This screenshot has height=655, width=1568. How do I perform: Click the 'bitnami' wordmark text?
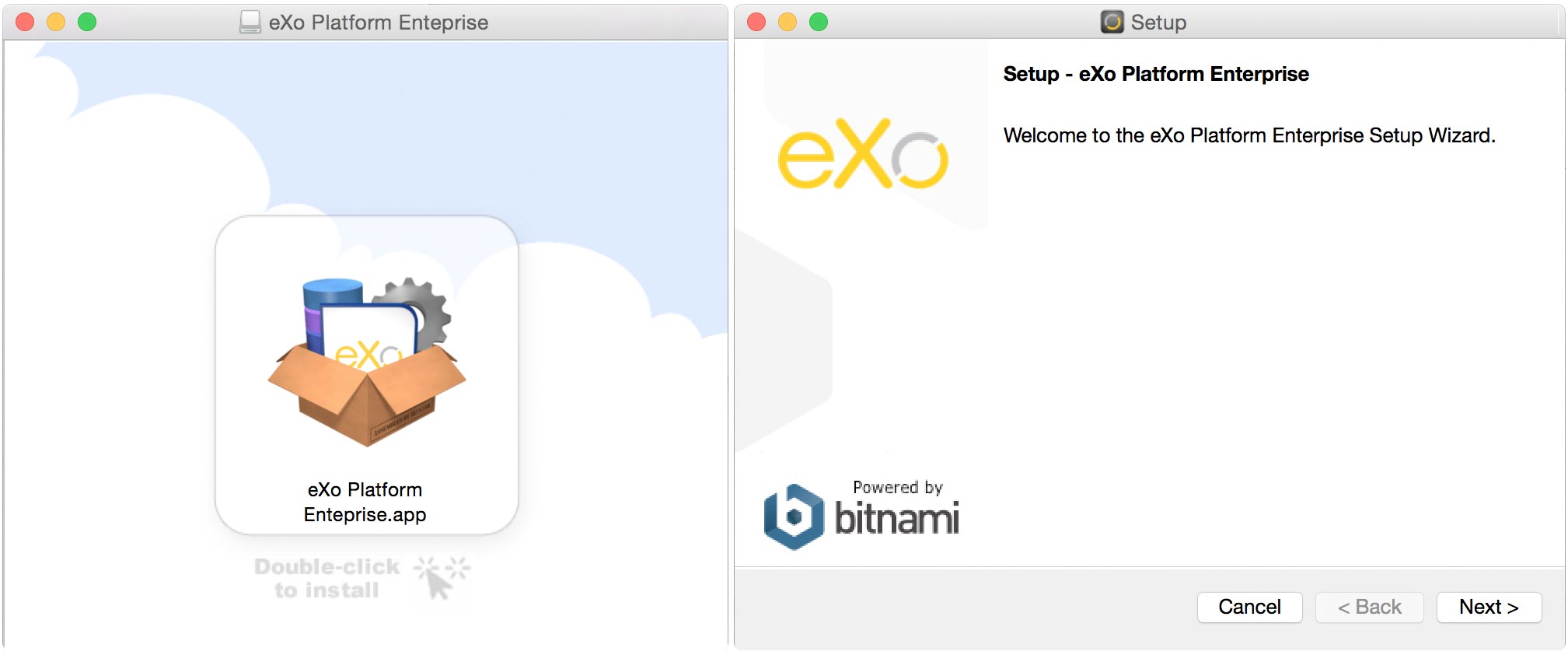click(897, 518)
